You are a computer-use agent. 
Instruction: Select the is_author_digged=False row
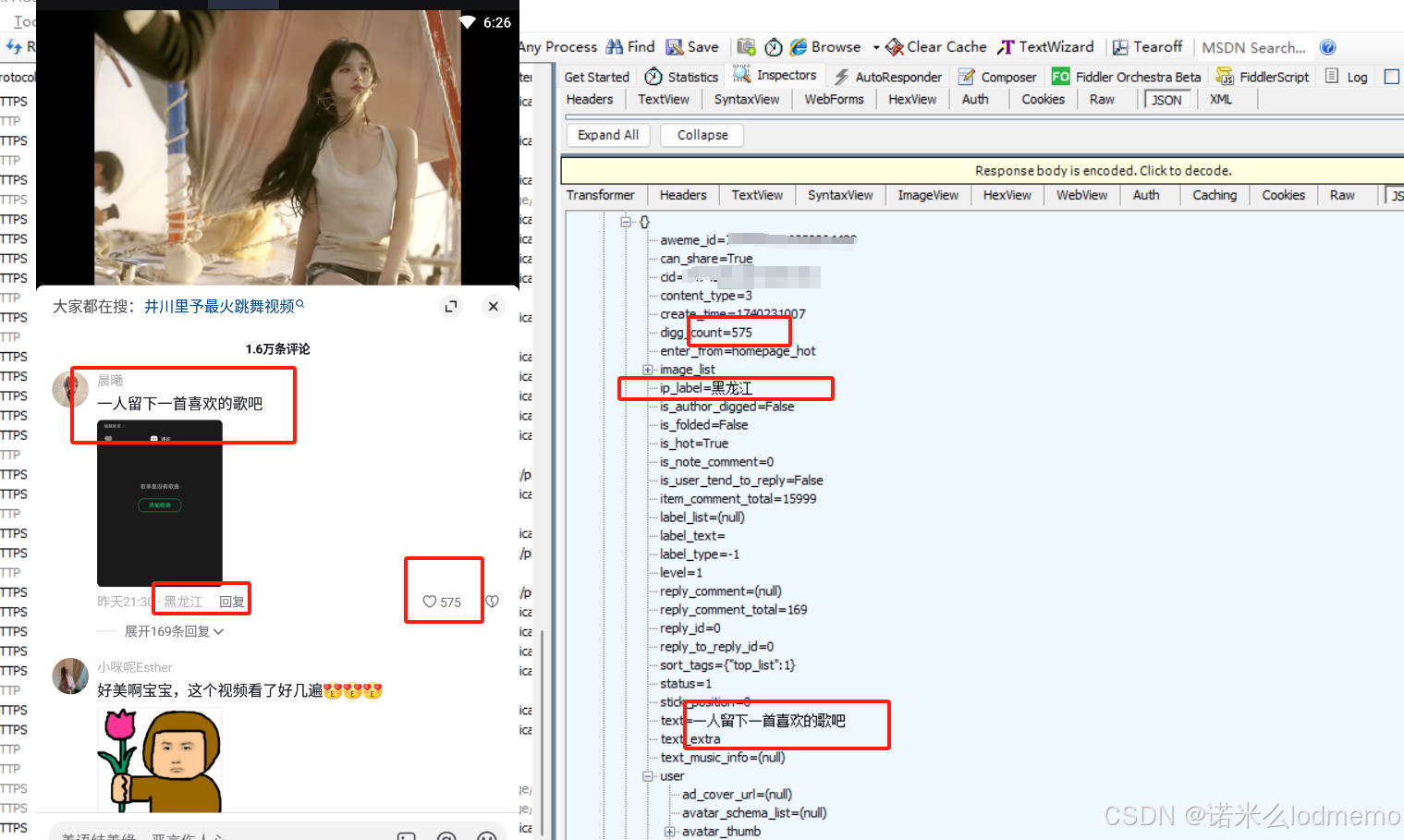click(x=727, y=407)
